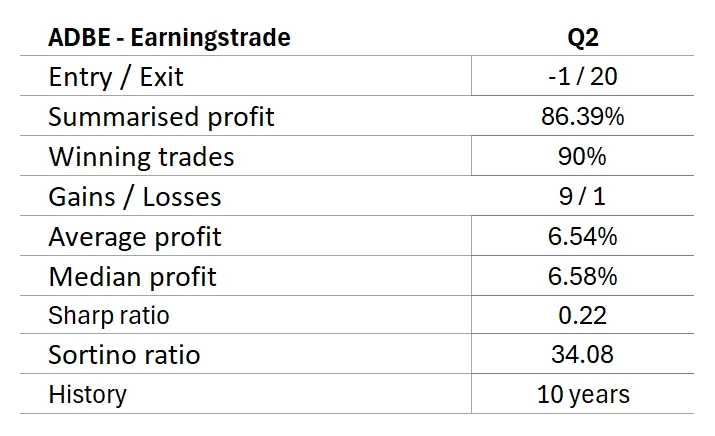
Task: Click the Summarised profit label
Action: (x=161, y=117)
